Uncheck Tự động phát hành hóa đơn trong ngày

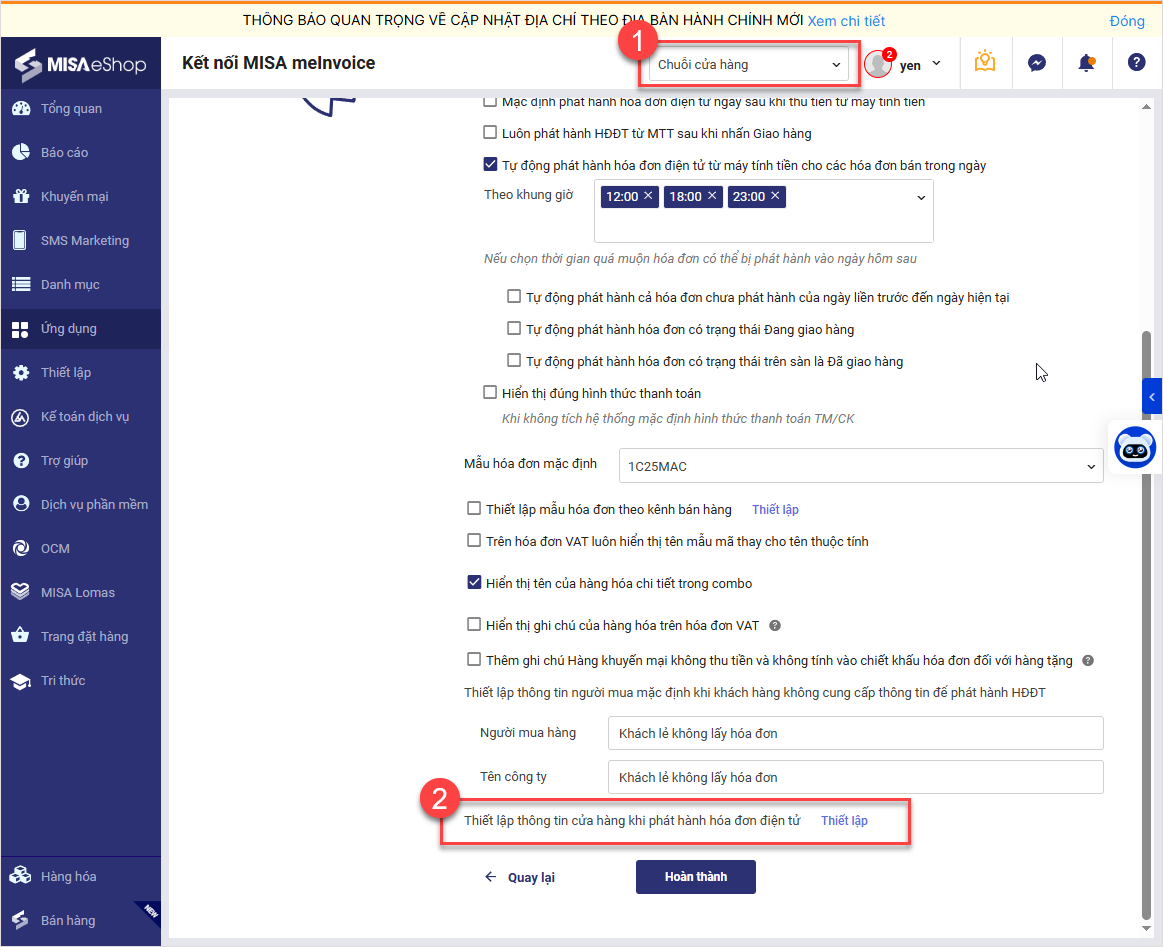(490, 165)
